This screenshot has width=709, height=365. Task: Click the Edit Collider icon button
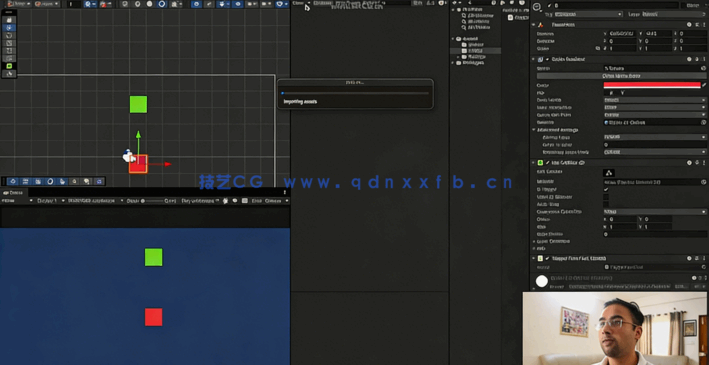point(609,173)
